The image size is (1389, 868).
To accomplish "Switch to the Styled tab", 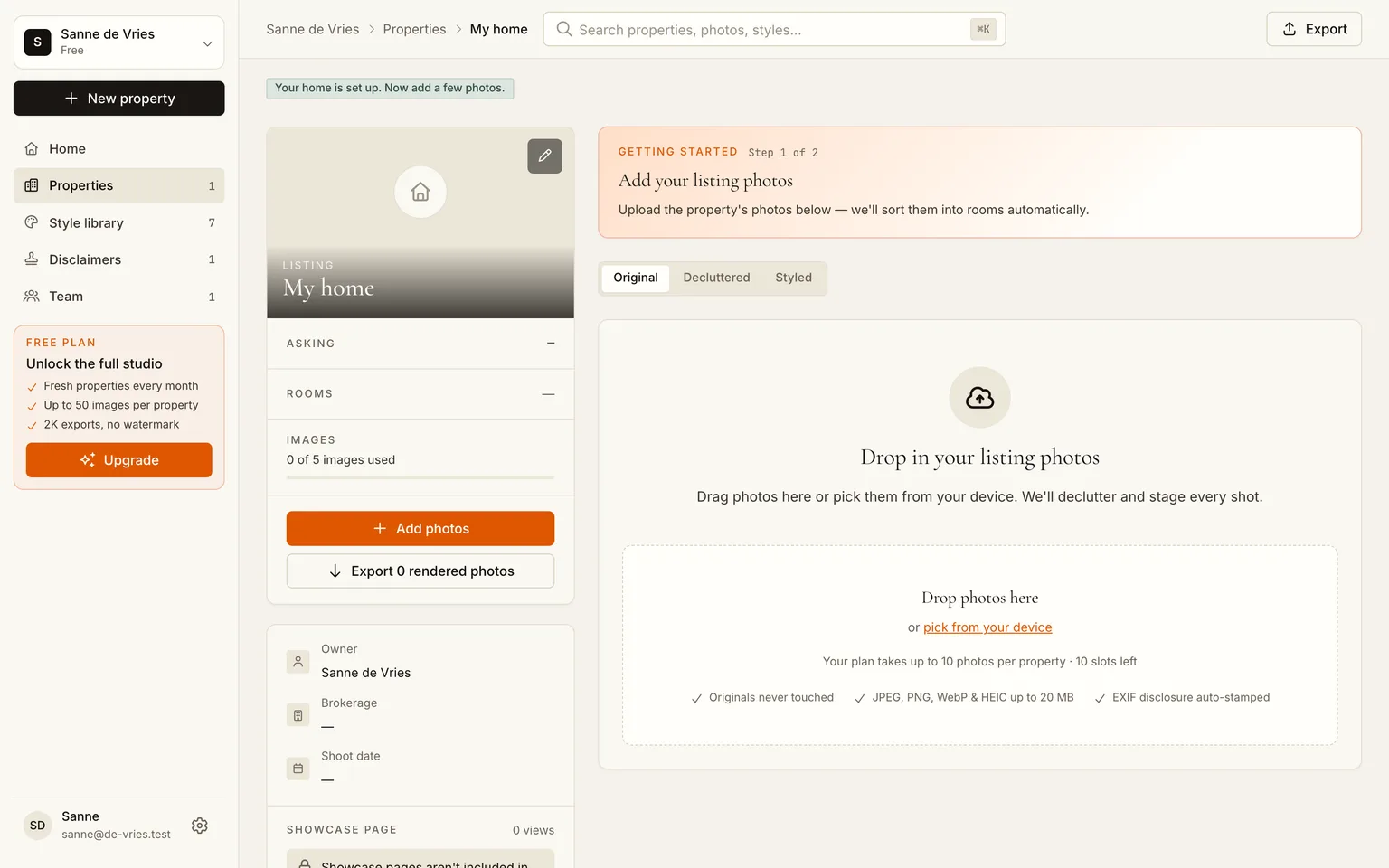I will pyautogui.click(x=793, y=278).
